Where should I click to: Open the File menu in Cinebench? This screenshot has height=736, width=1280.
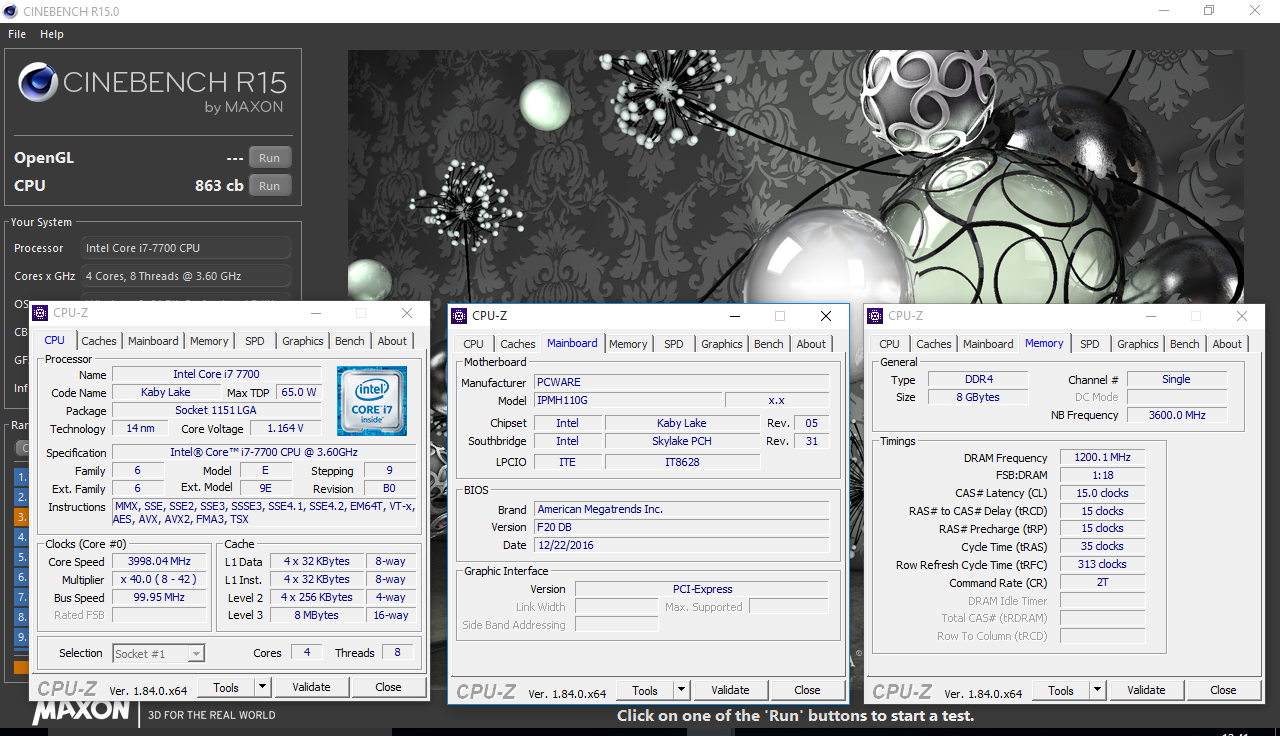[17, 34]
